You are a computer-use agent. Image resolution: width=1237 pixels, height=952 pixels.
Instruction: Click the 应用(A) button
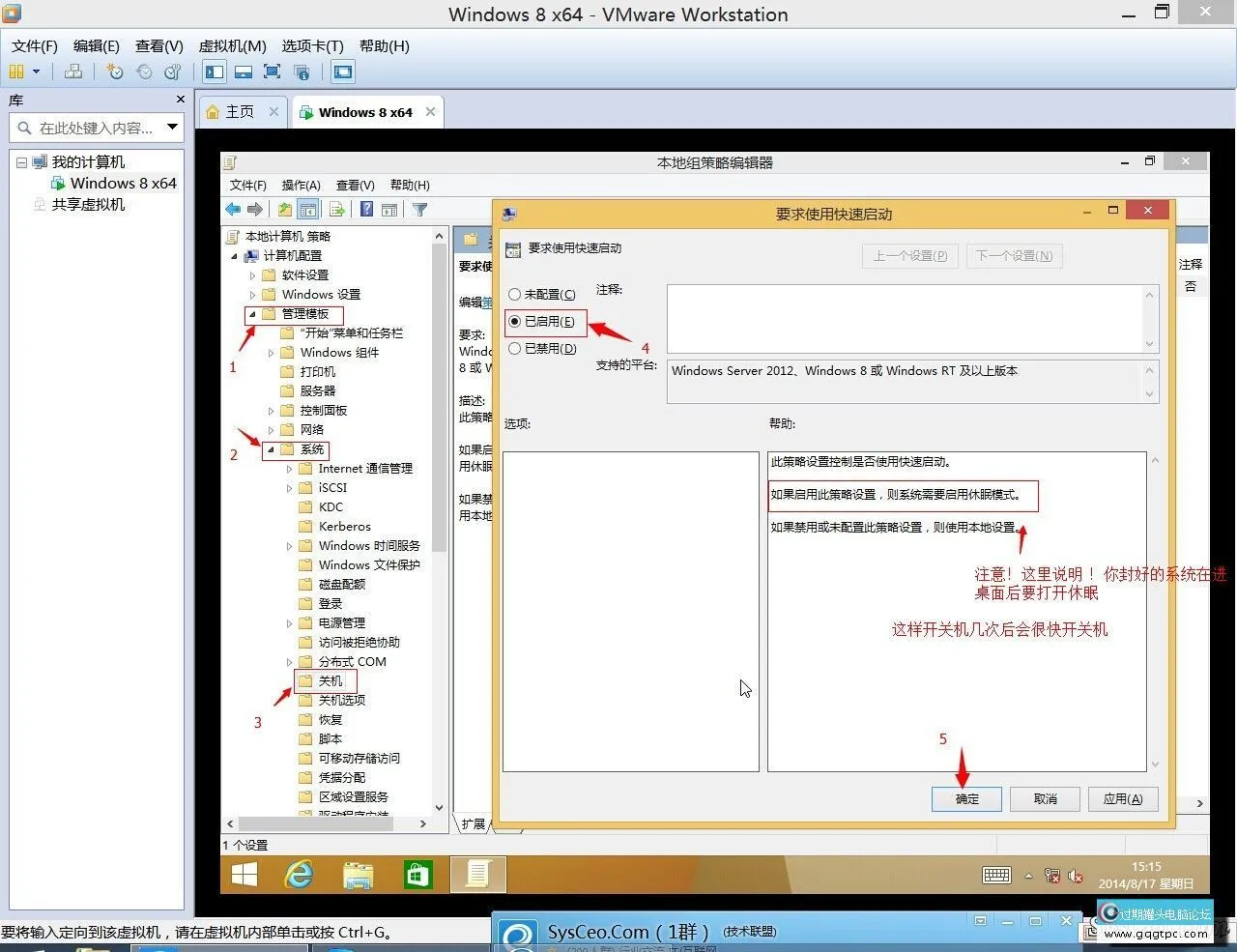(x=1122, y=799)
